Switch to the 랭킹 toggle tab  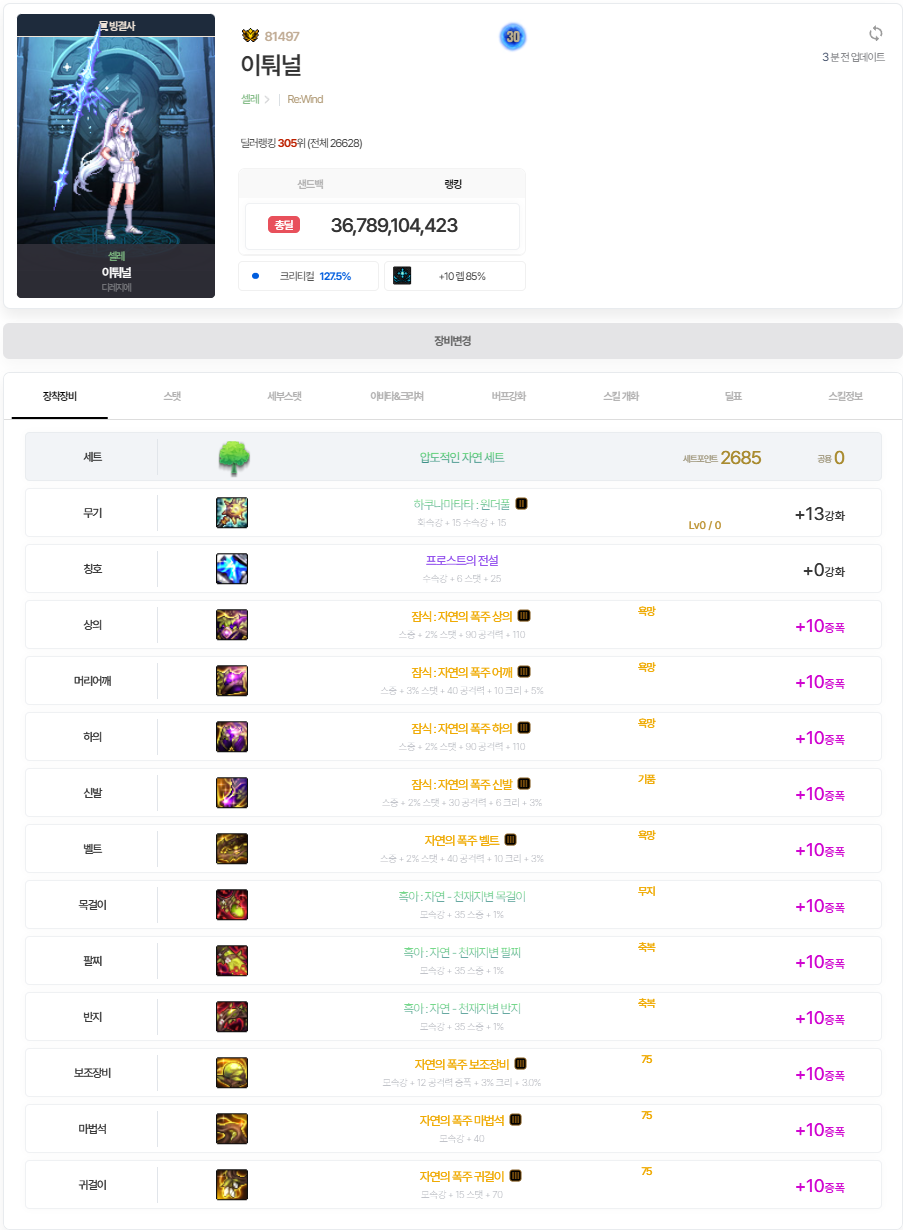[x=453, y=185]
